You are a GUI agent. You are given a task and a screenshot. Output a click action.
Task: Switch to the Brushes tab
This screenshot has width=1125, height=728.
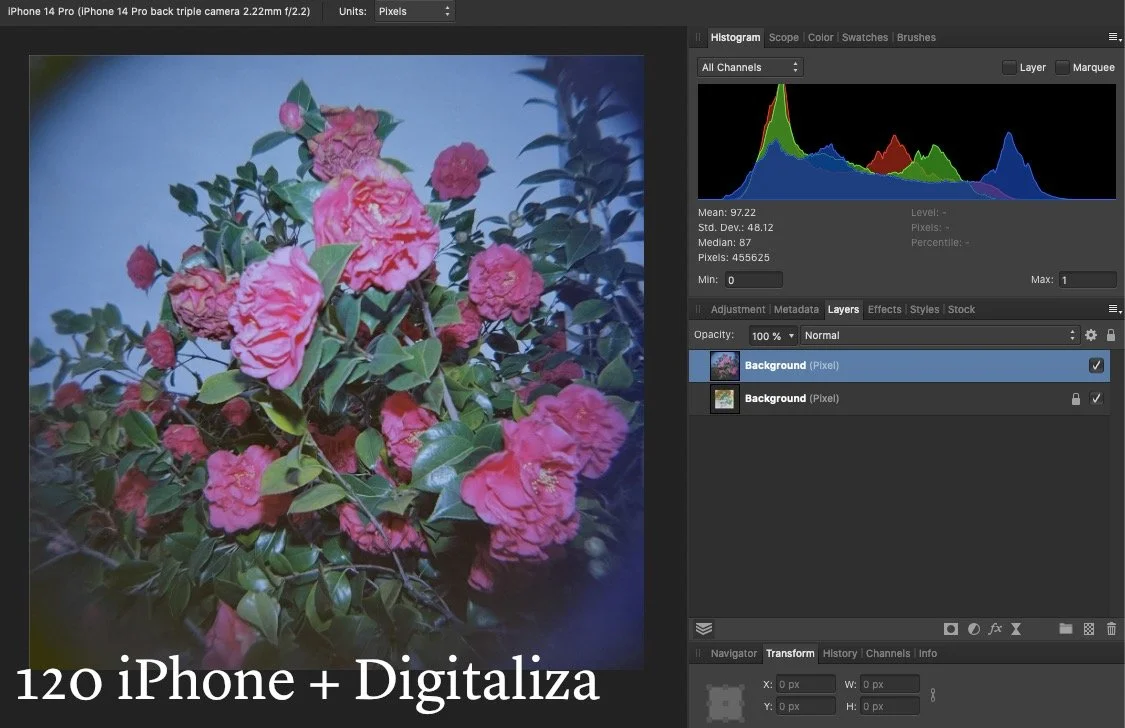pos(916,37)
